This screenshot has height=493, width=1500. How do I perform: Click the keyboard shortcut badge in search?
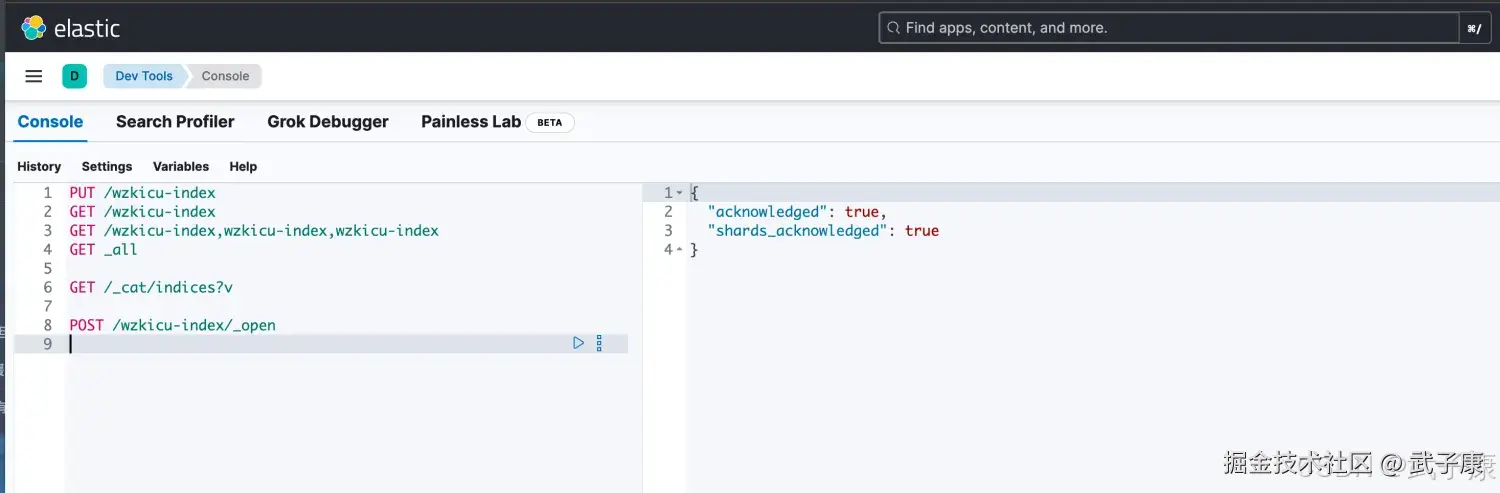point(1474,28)
